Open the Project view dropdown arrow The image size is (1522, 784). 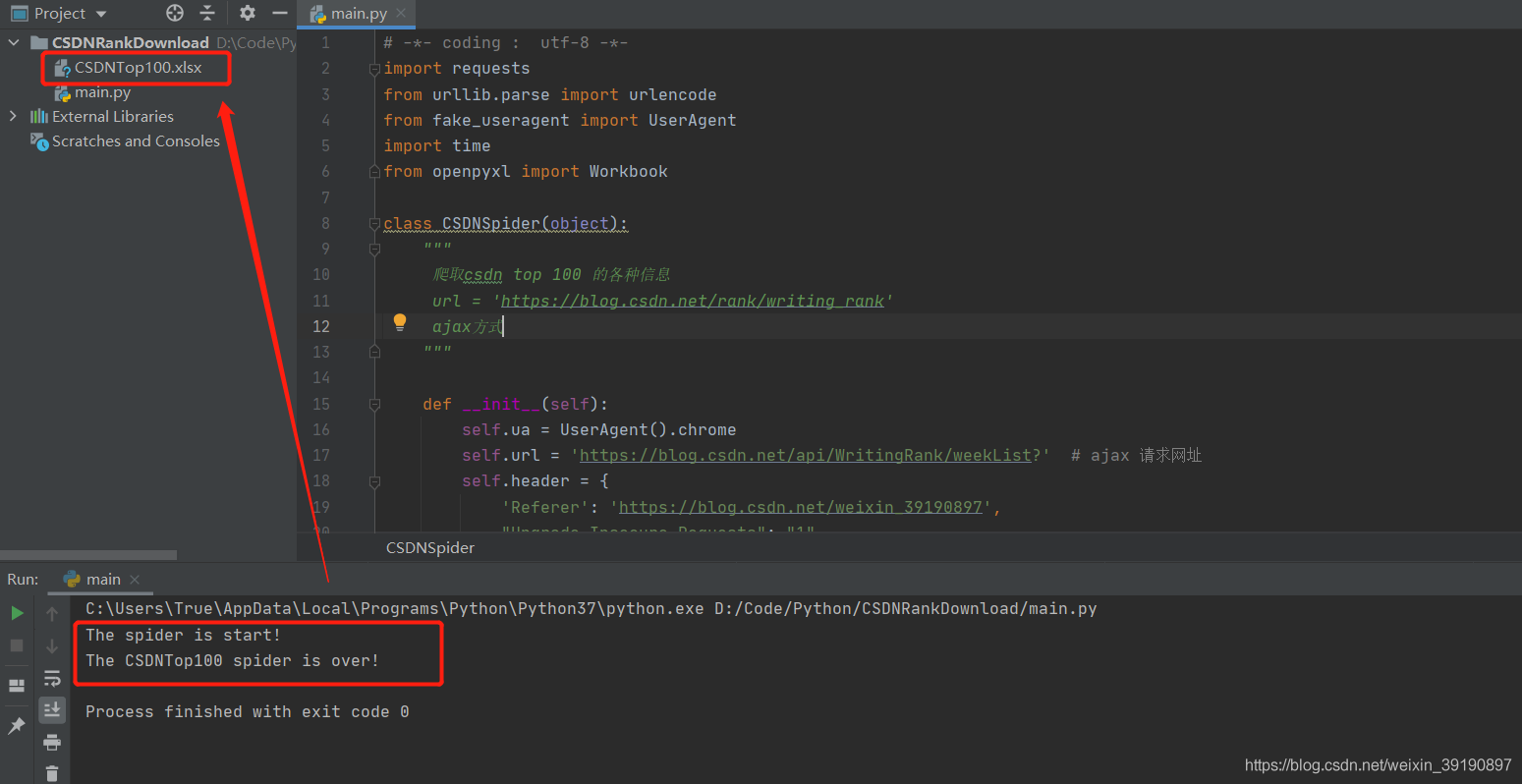click(101, 15)
